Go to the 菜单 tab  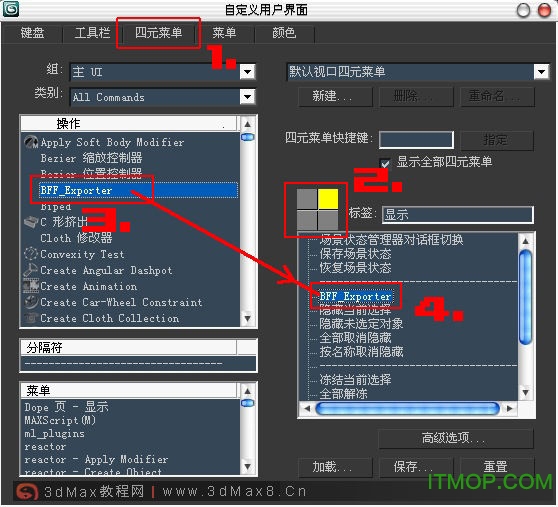(x=224, y=33)
